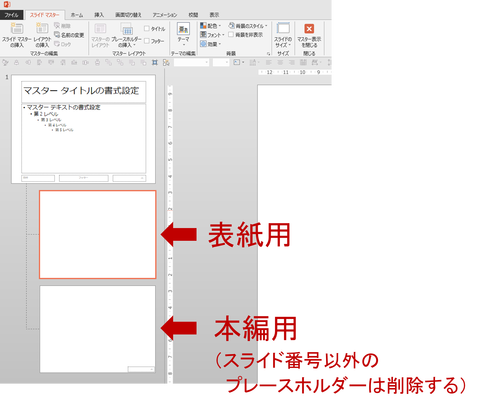The image size is (480, 407).
Task: Select the スライド マスター ribbon tab
Action: click(x=44, y=15)
